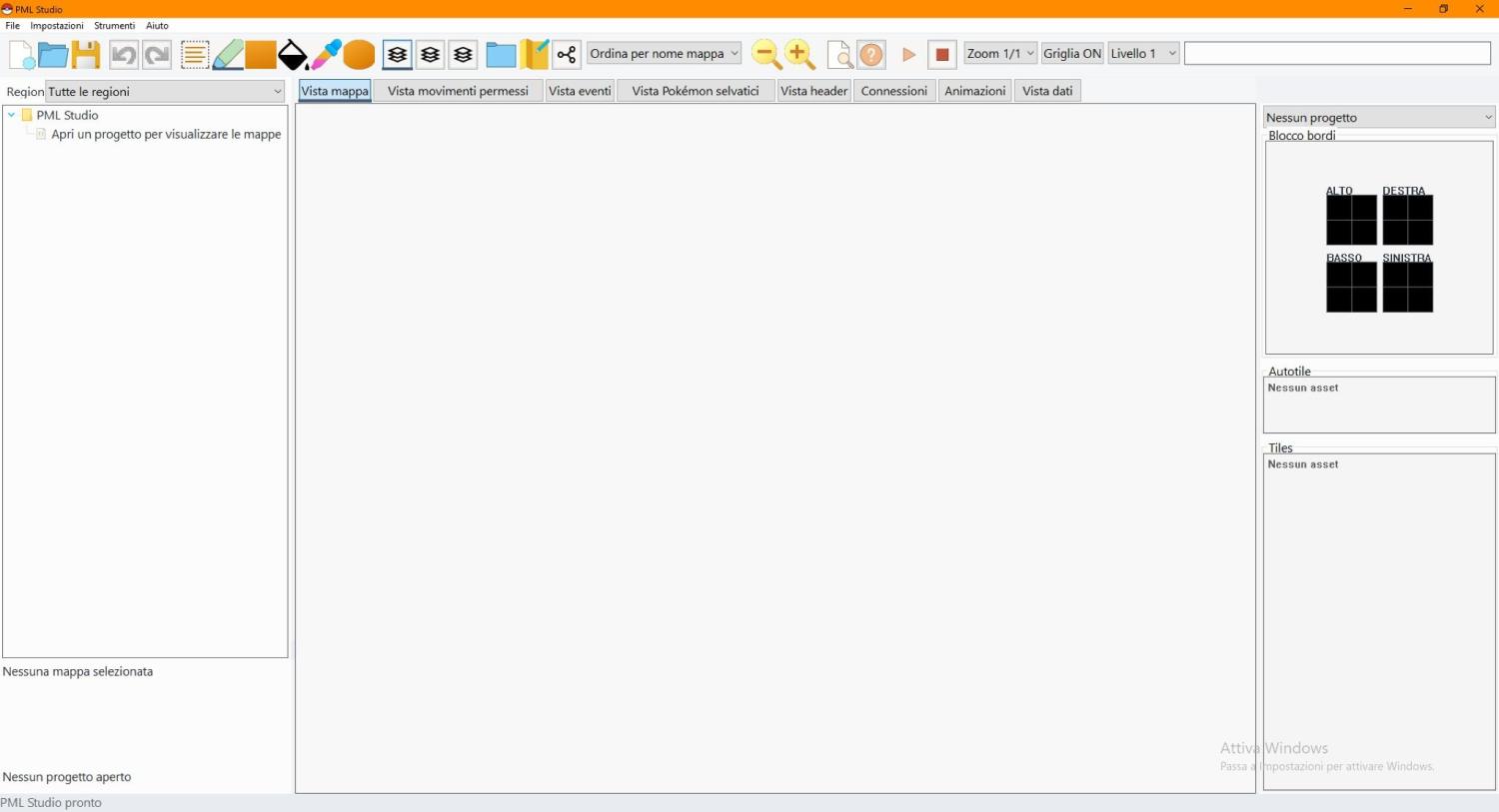Viewport: 1499px width, 812px height.
Task: Switch to the Vista Pokémon selvatici tab
Action: tap(696, 91)
